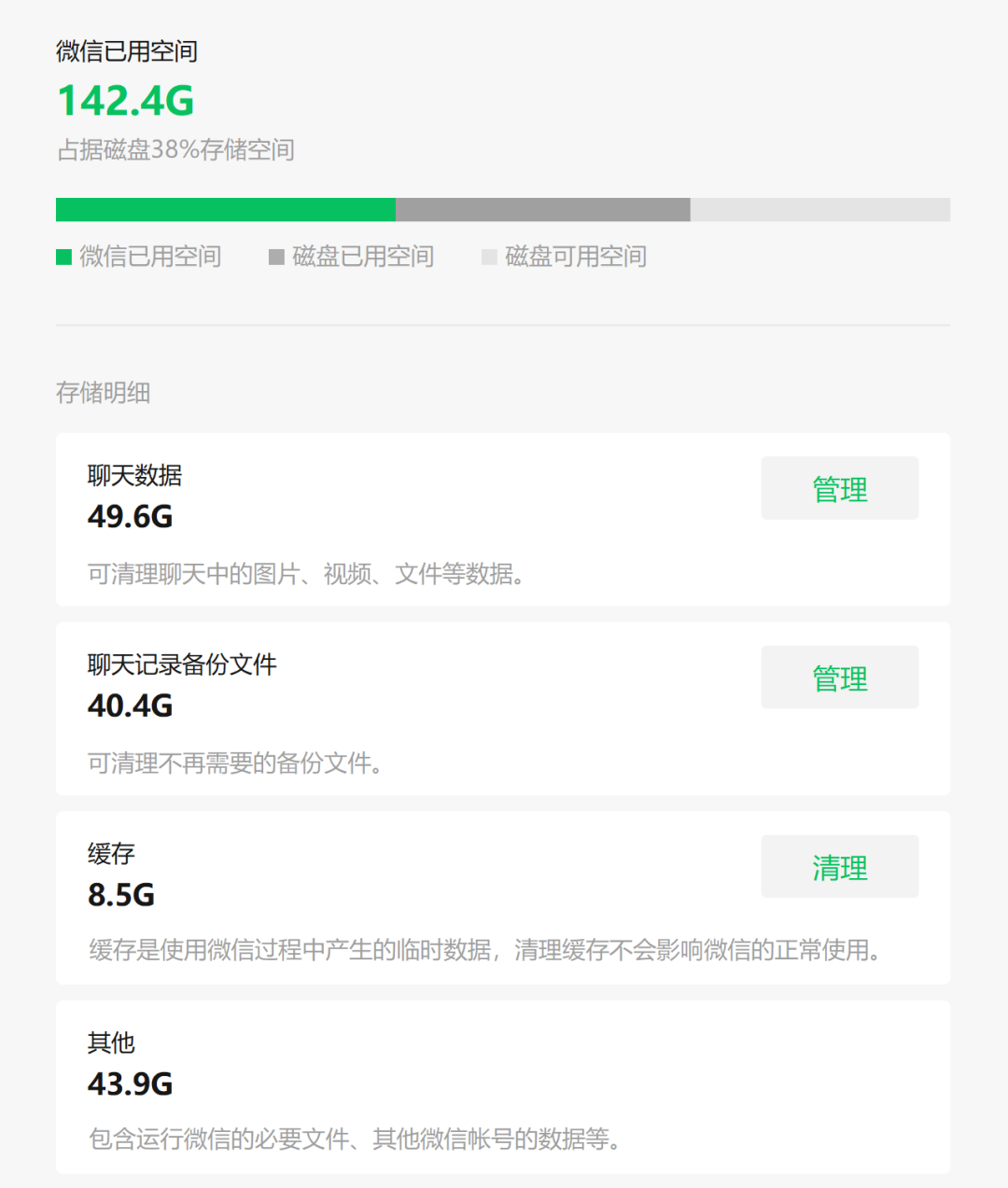1008x1188 pixels.
Task: Click the 8.5G cache size value
Action: click(121, 895)
